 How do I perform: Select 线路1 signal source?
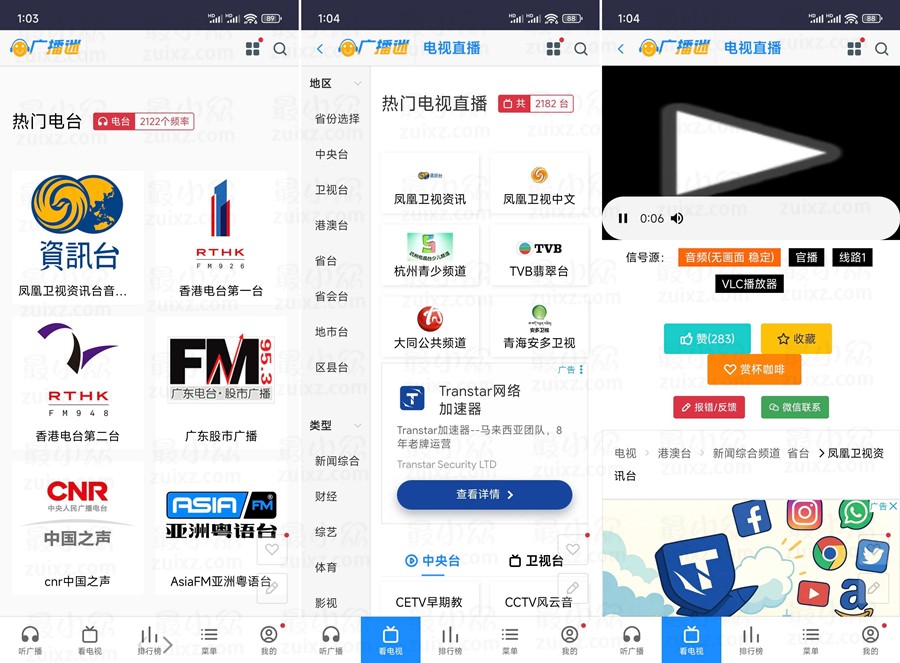pos(852,257)
